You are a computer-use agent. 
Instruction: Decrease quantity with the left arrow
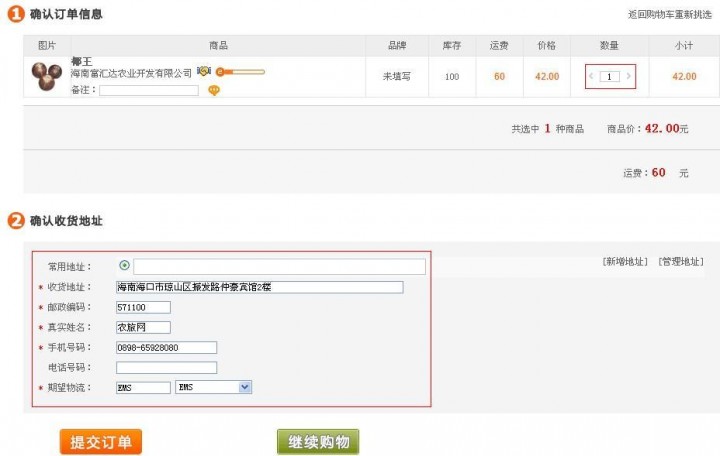tap(591, 76)
